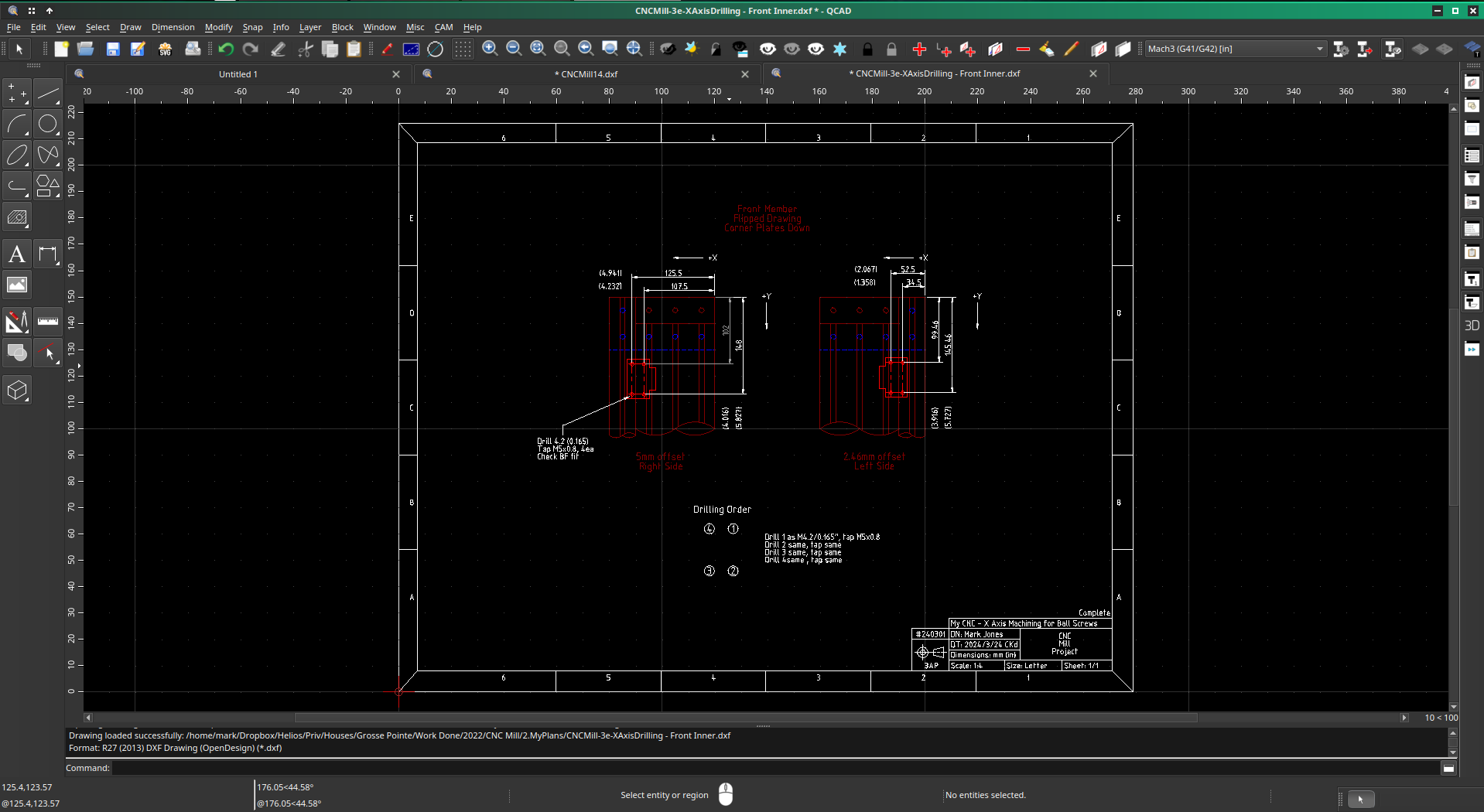Image resolution: width=1484 pixels, height=812 pixels.
Task: Open the Point tools in left toolbox
Action: click(x=17, y=93)
